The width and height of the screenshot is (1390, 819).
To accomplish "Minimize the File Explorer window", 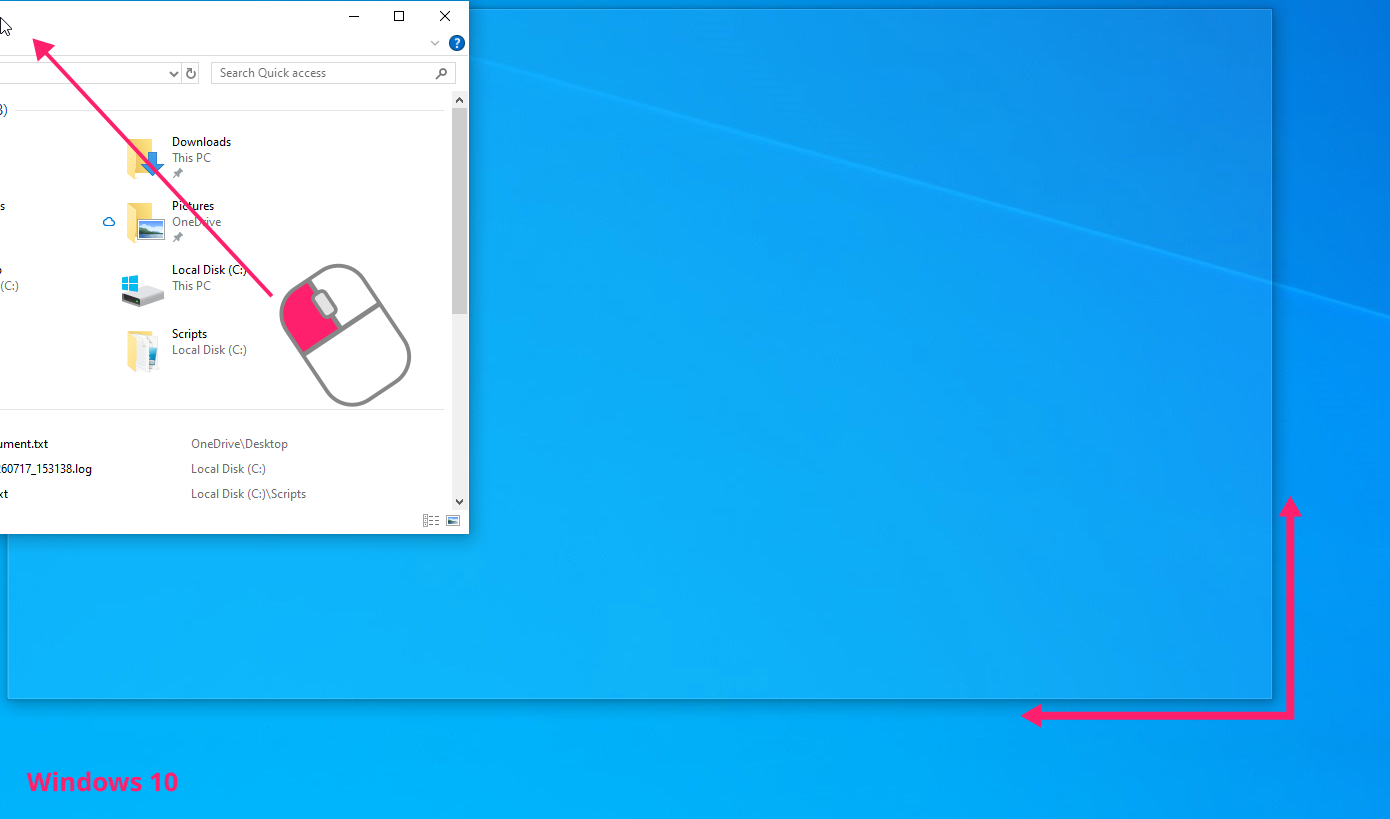I will point(354,16).
